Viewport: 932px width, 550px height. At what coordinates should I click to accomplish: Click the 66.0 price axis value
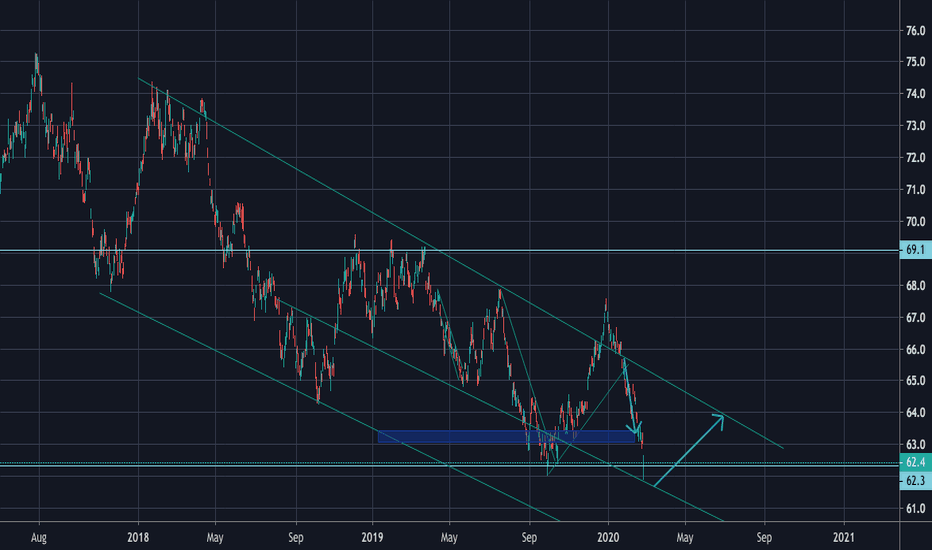pyautogui.click(x=915, y=350)
